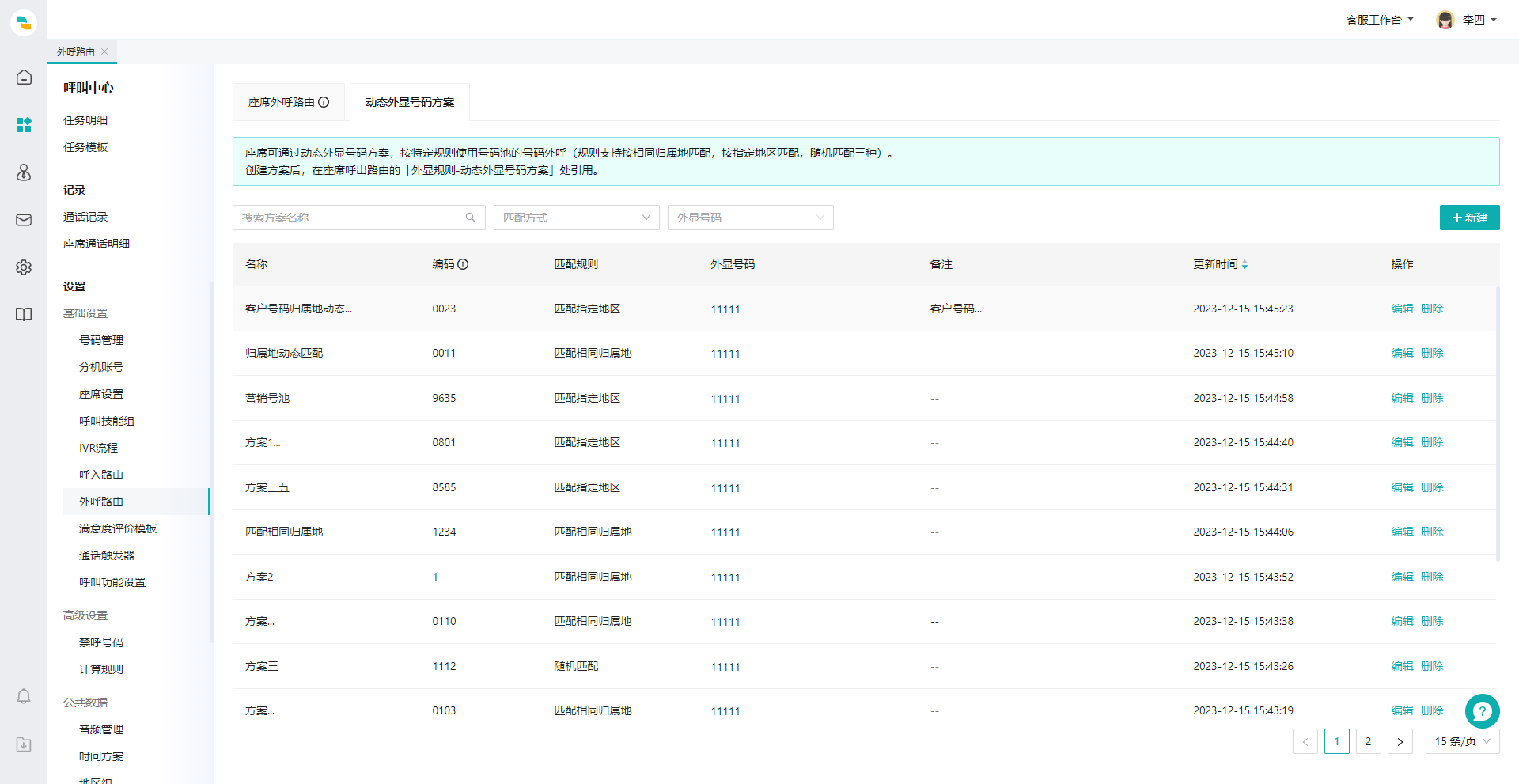The width and height of the screenshot is (1519, 784).
Task: Open the 匹配方式 dropdown
Action: tap(577, 218)
